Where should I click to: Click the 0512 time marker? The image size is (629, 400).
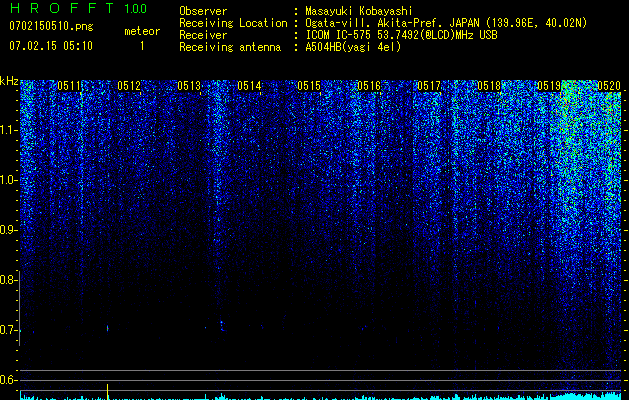129,86
